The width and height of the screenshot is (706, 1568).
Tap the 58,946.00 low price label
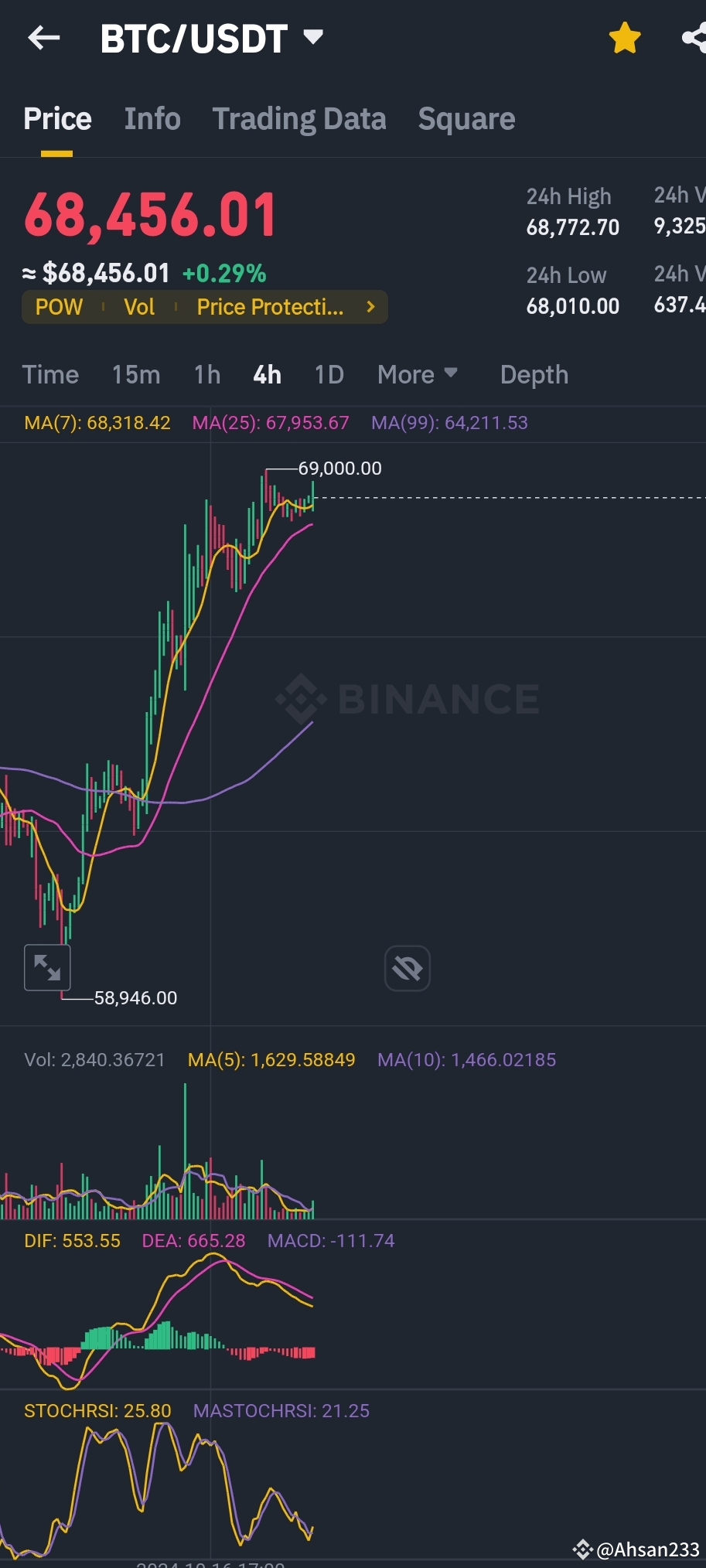pyautogui.click(x=135, y=998)
